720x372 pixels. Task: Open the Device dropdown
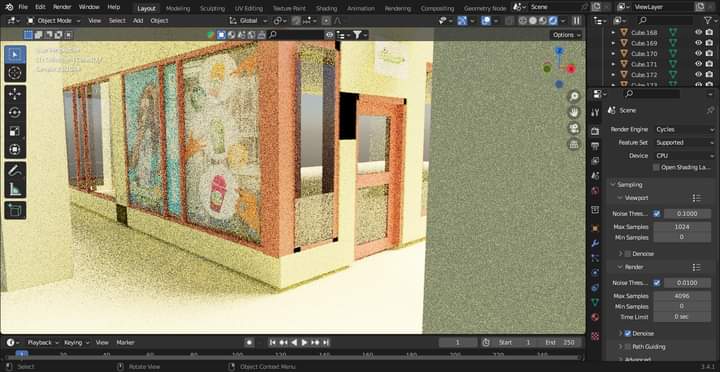tap(684, 156)
